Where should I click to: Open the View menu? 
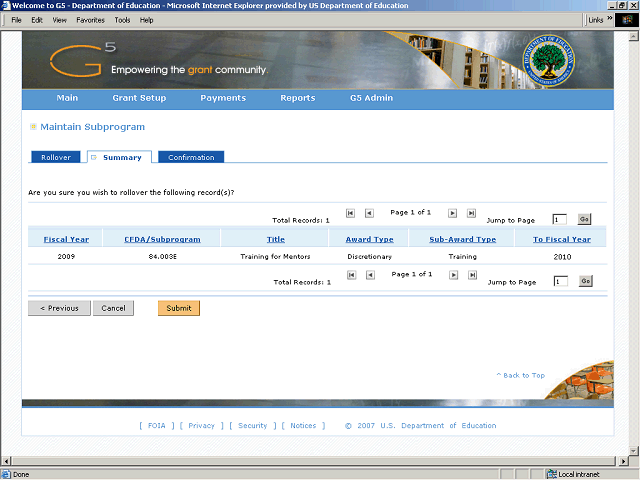tap(60, 20)
